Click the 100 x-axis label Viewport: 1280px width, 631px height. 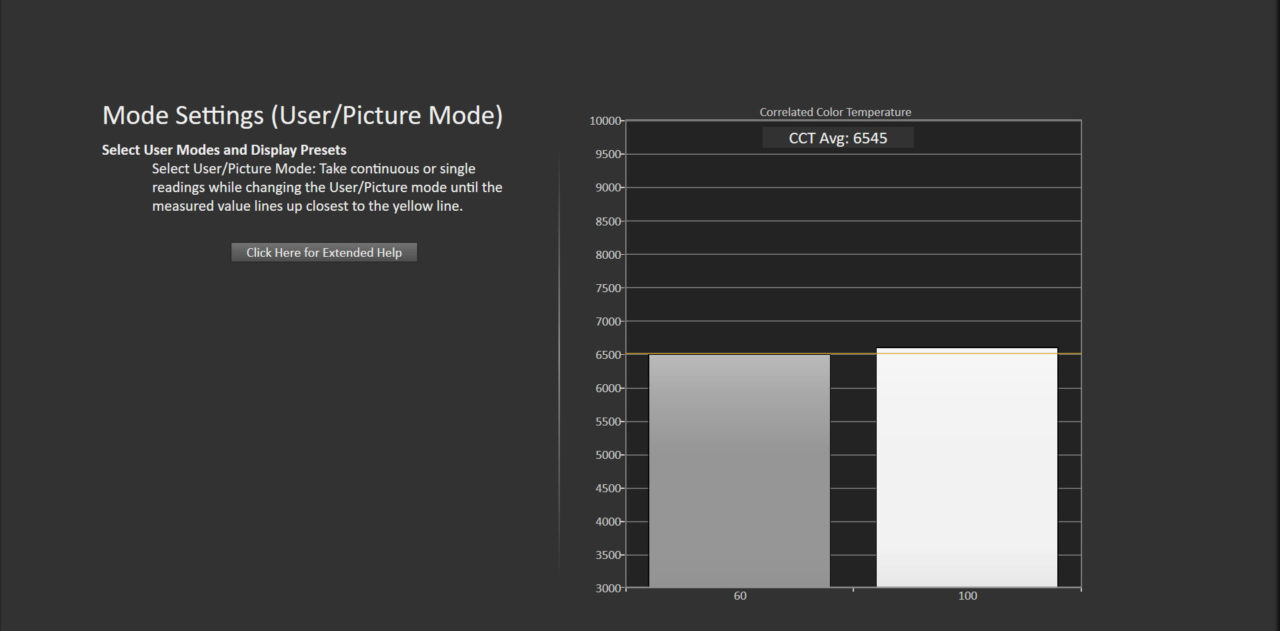point(967,597)
